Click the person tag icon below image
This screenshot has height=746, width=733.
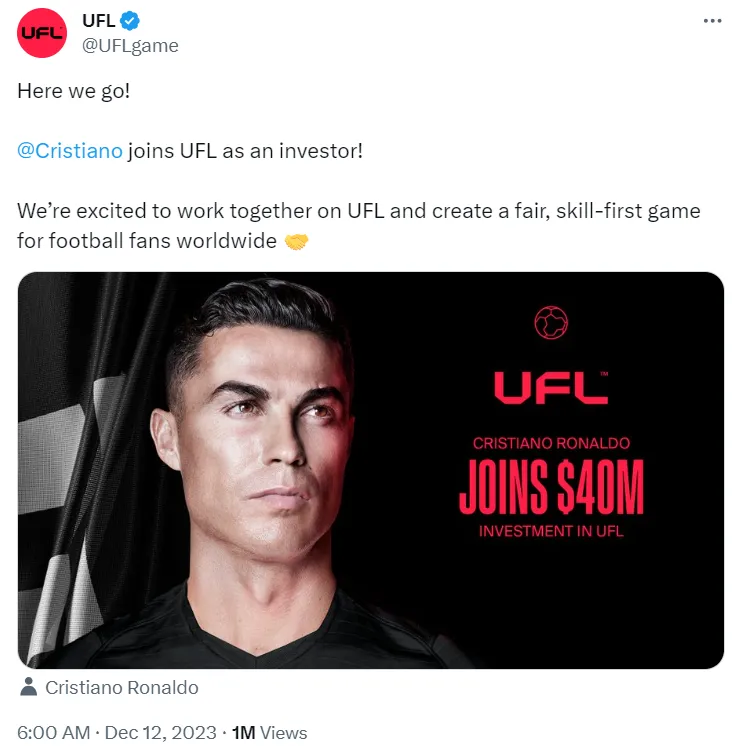click(29, 687)
